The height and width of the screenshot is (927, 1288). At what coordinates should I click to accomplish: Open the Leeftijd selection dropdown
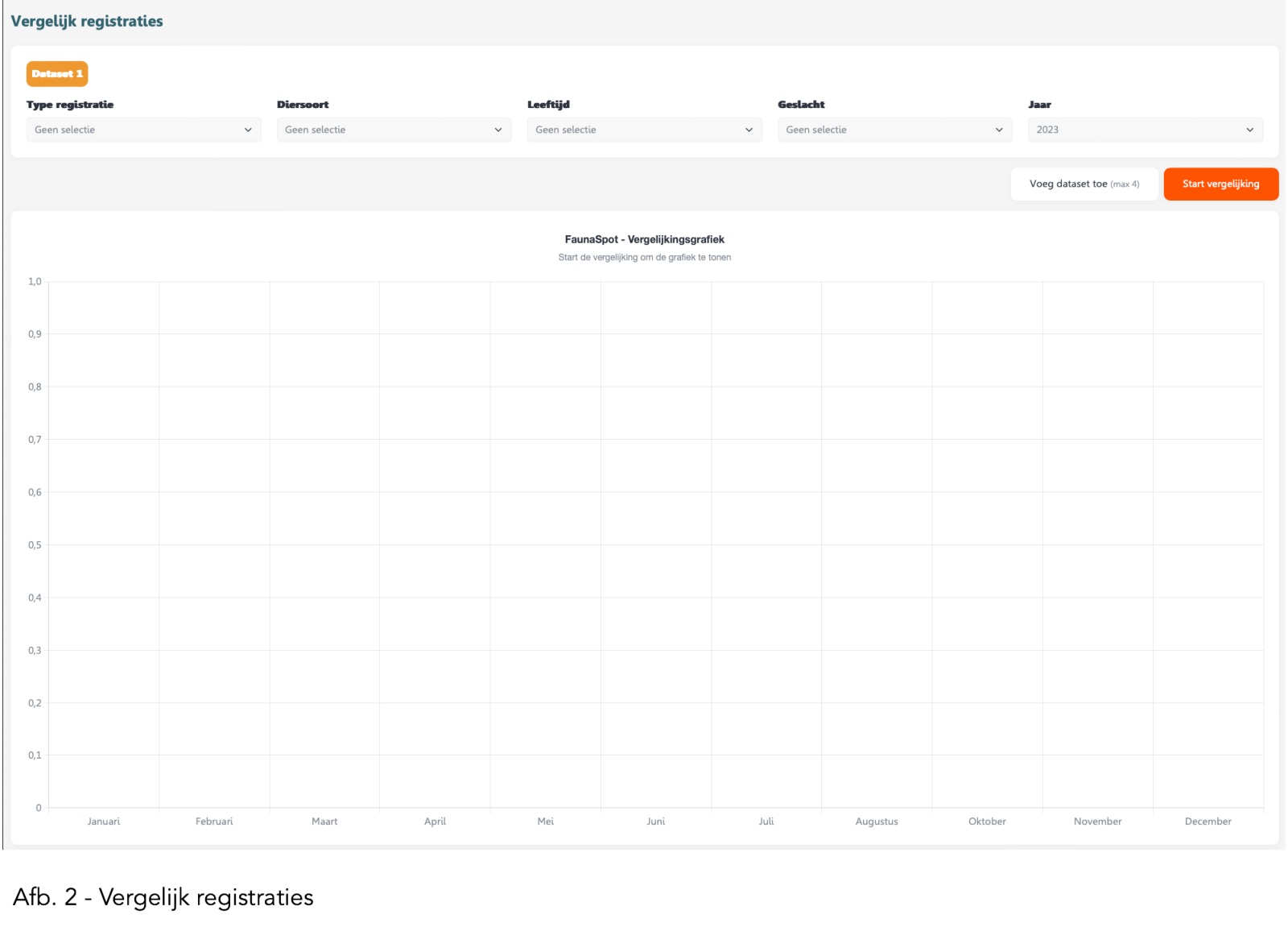tap(644, 130)
